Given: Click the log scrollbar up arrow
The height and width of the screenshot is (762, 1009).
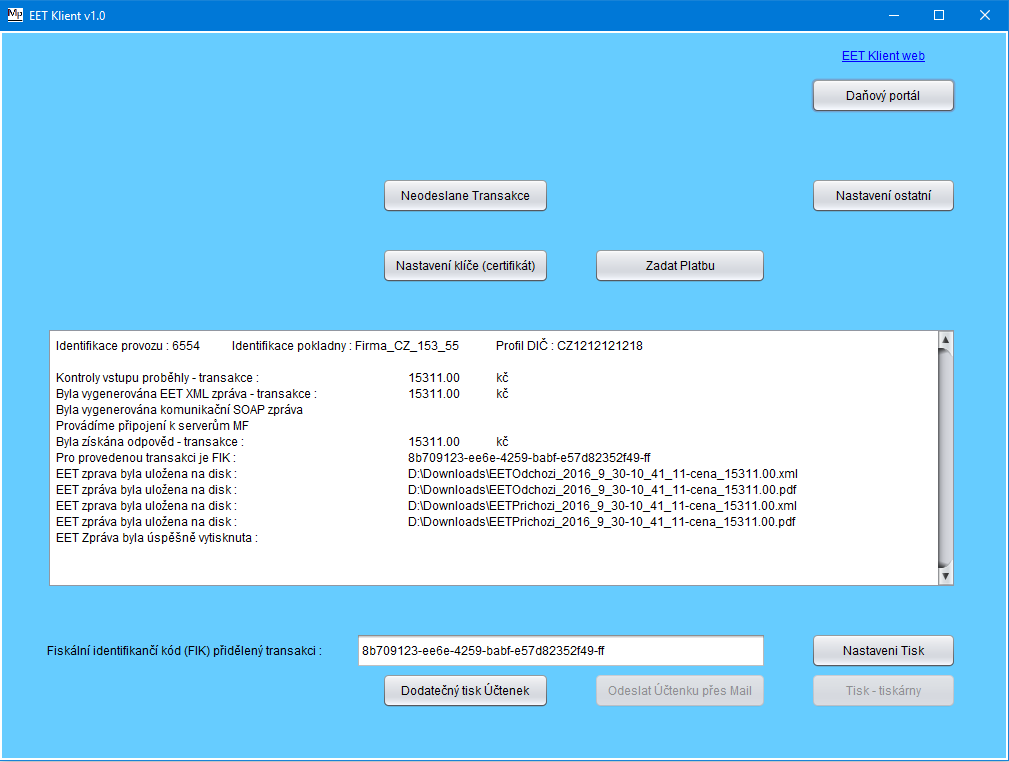Looking at the screenshot, I should [x=944, y=340].
